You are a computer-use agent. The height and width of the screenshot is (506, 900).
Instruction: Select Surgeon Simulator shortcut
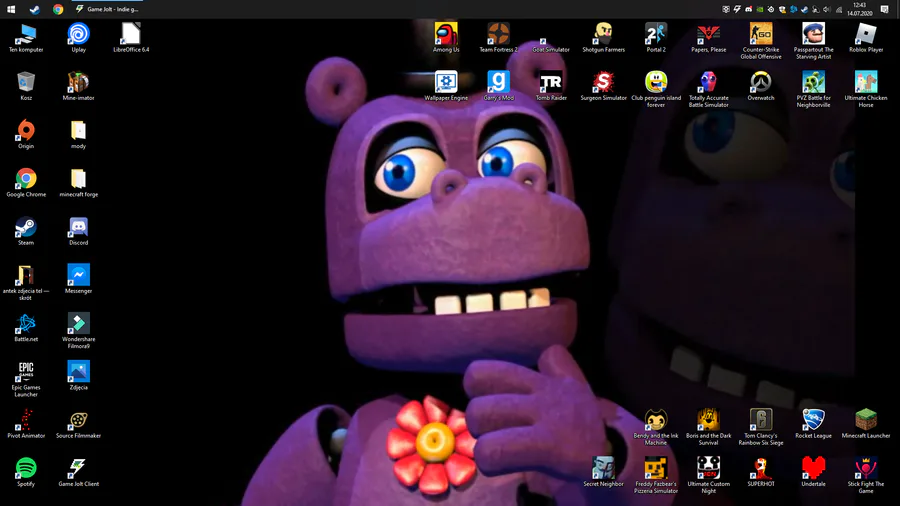(603, 86)
